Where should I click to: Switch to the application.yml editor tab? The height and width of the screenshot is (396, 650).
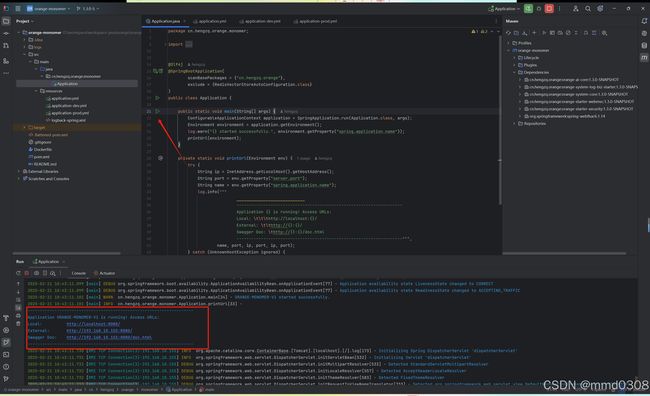[210, 21]
